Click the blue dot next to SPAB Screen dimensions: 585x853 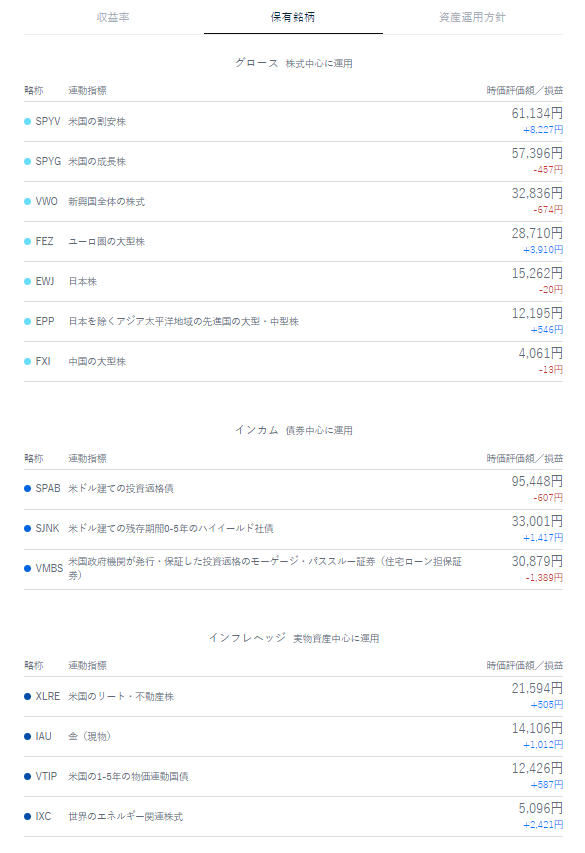pyautogui.click(x=27, y=489)
